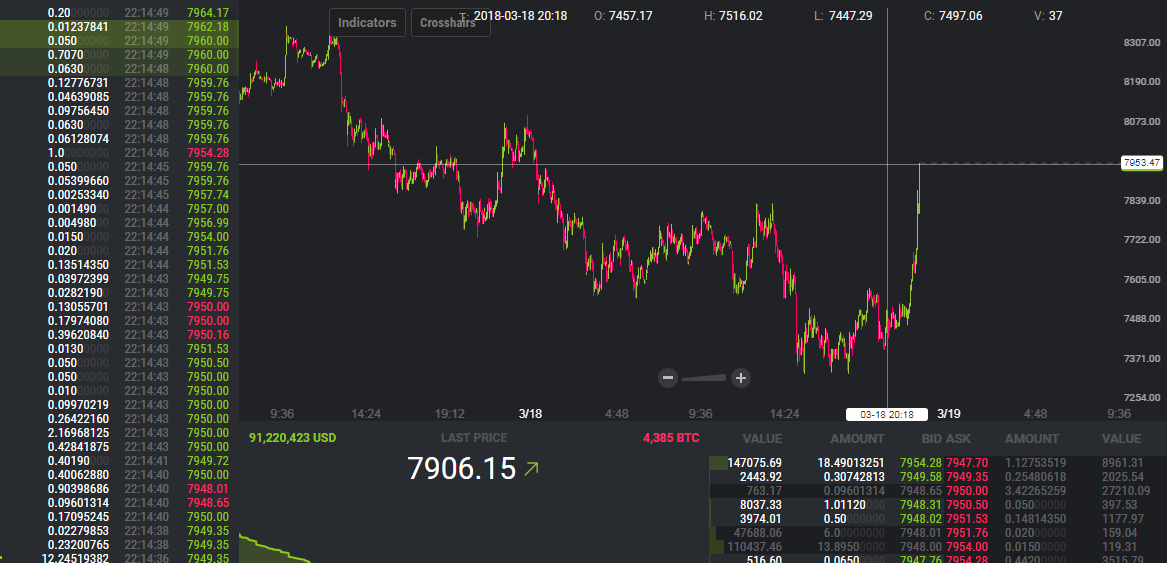
Task: Click the 7906.15 last price value
Action: coord(461,468)
